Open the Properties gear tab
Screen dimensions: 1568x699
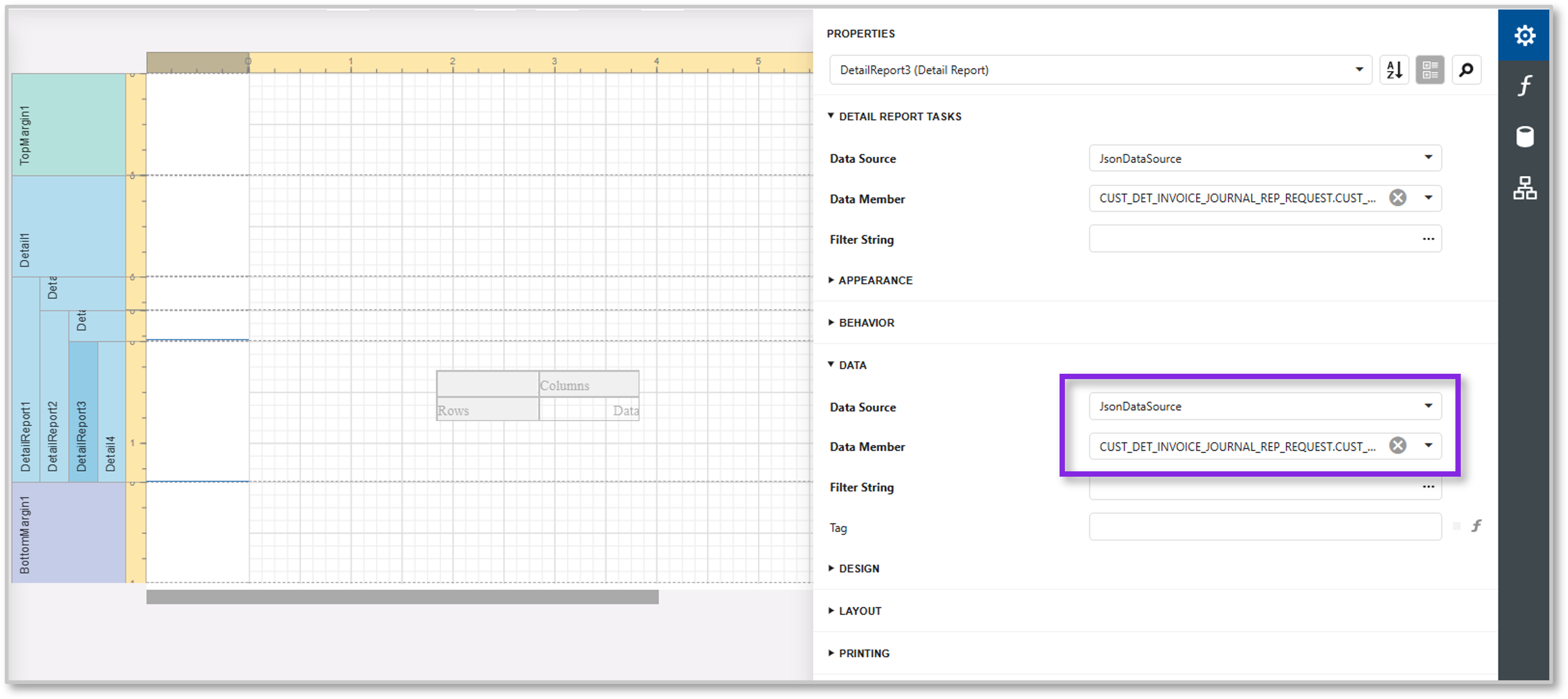1524,35
